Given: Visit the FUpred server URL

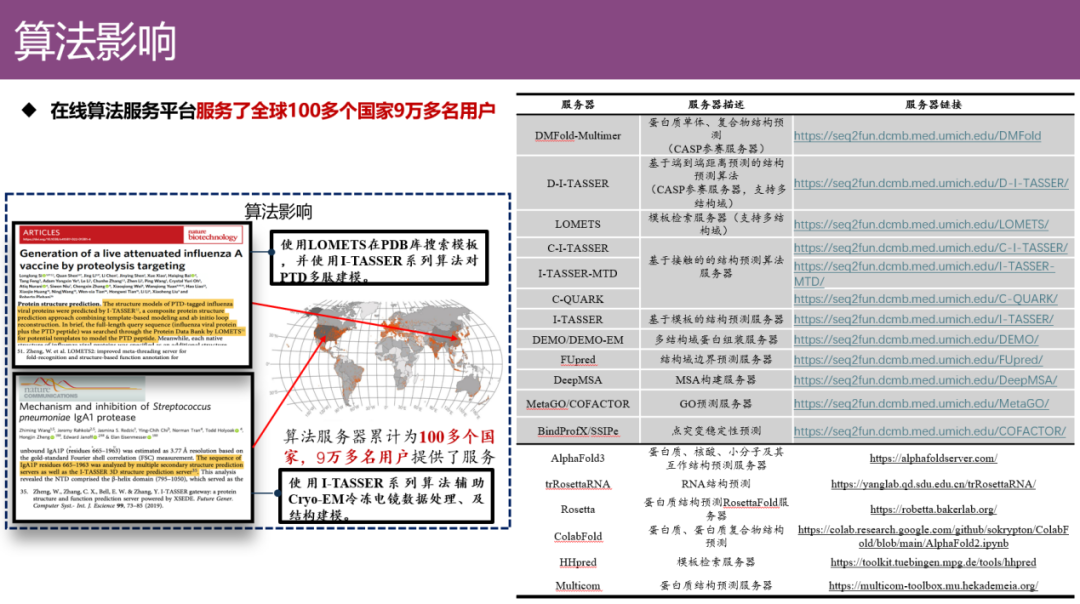Looking at the screenshot, I should [918, 359].
